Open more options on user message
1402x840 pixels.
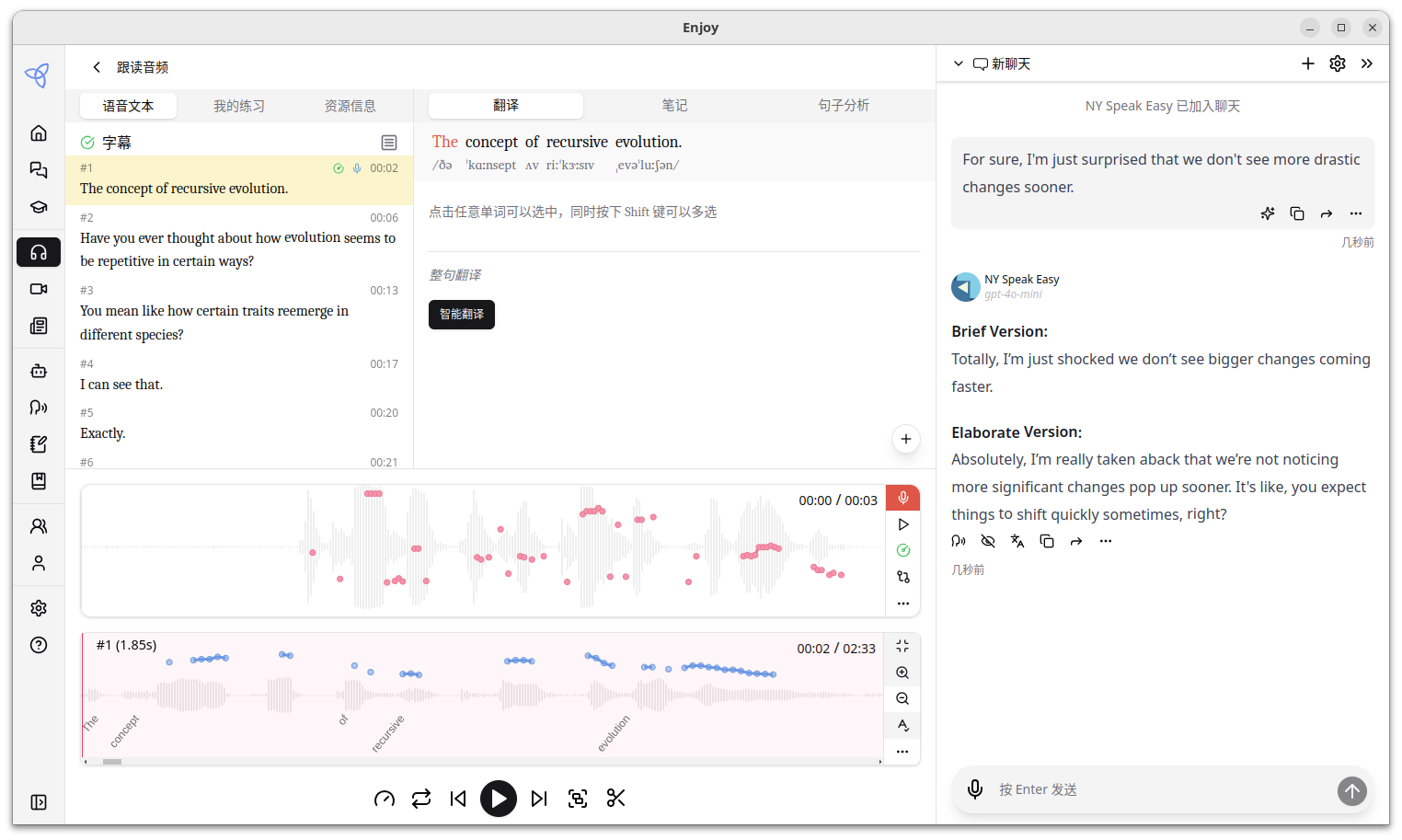[x=1355, y=213]
